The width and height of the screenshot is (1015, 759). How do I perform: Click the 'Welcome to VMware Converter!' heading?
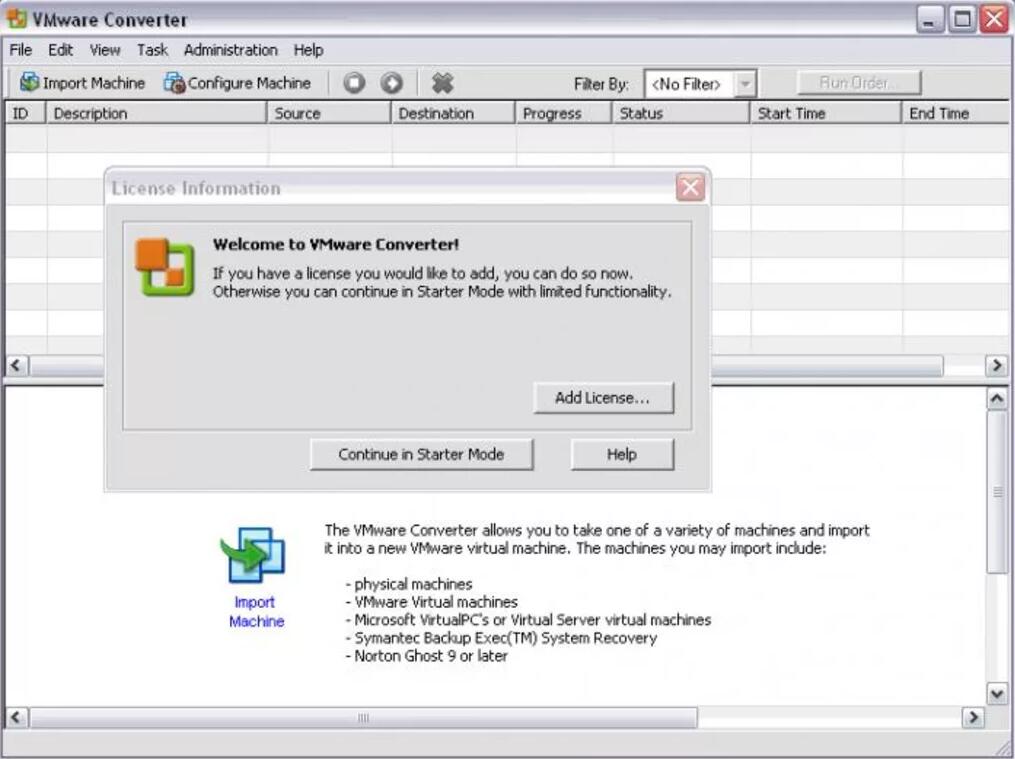click(336, 245)
